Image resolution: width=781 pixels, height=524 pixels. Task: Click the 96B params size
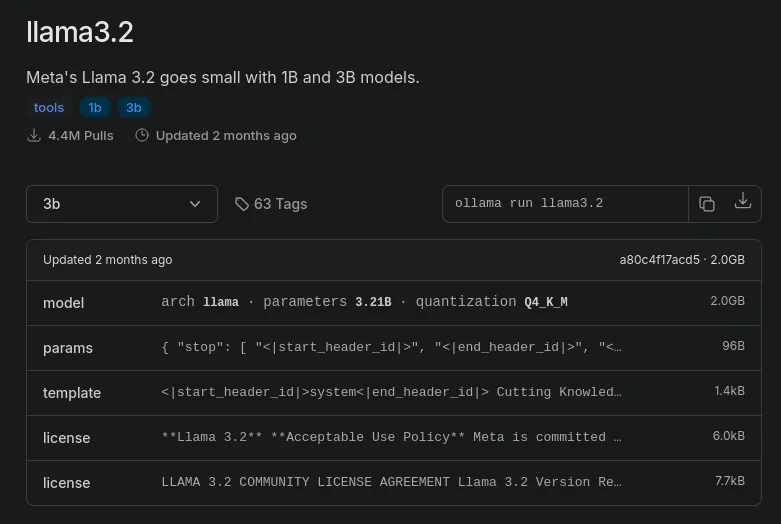(x=734, y=346)
